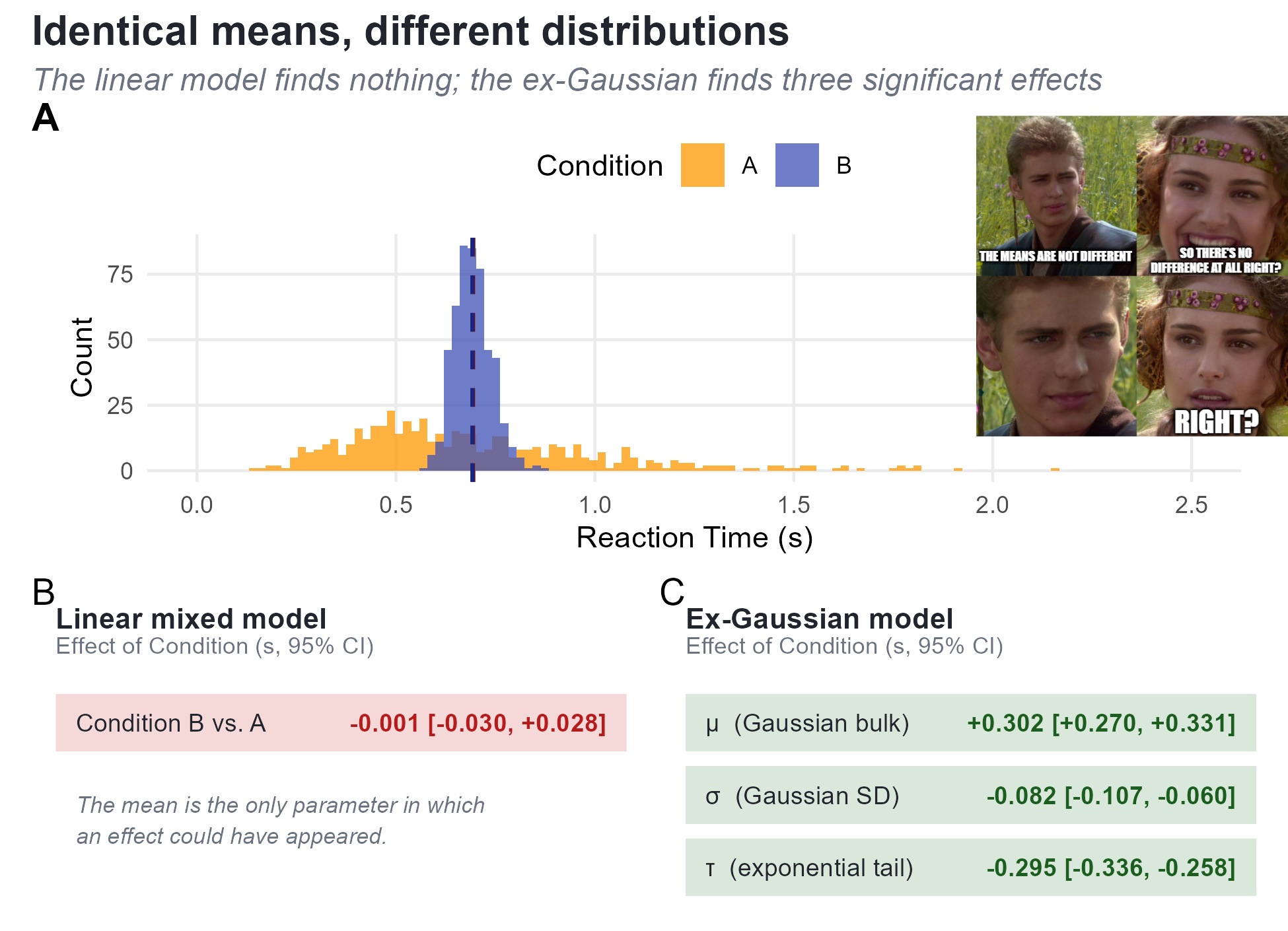Click the 'Condition' legend title
The width and height of the screenshot is (1288, 931).
tap(600, 165)
